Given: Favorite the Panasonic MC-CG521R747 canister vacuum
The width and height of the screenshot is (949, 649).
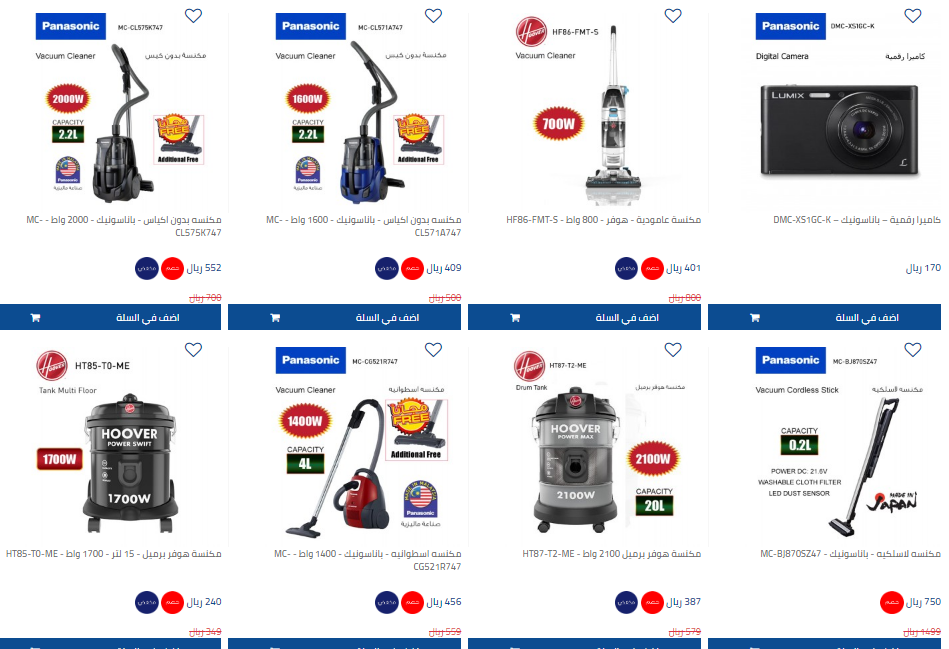Looking at the screenshot, I should coord(433,350).
